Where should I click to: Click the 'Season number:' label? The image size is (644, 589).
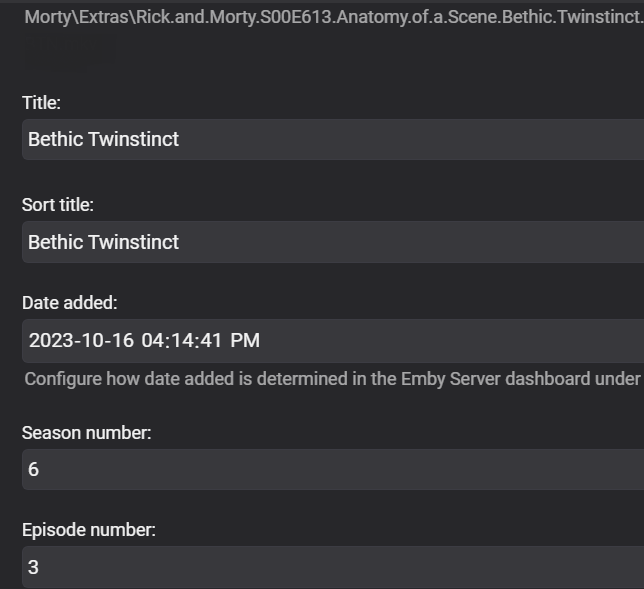87,433
